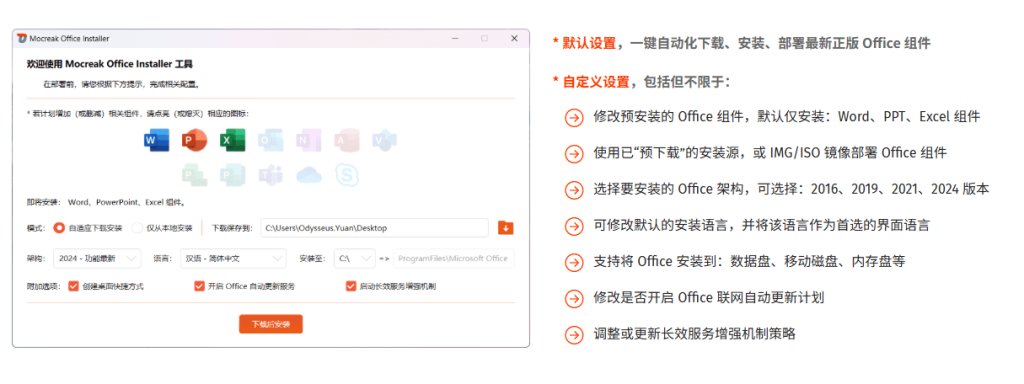Toggle the PowerPoint component icon

pos(195,140)
